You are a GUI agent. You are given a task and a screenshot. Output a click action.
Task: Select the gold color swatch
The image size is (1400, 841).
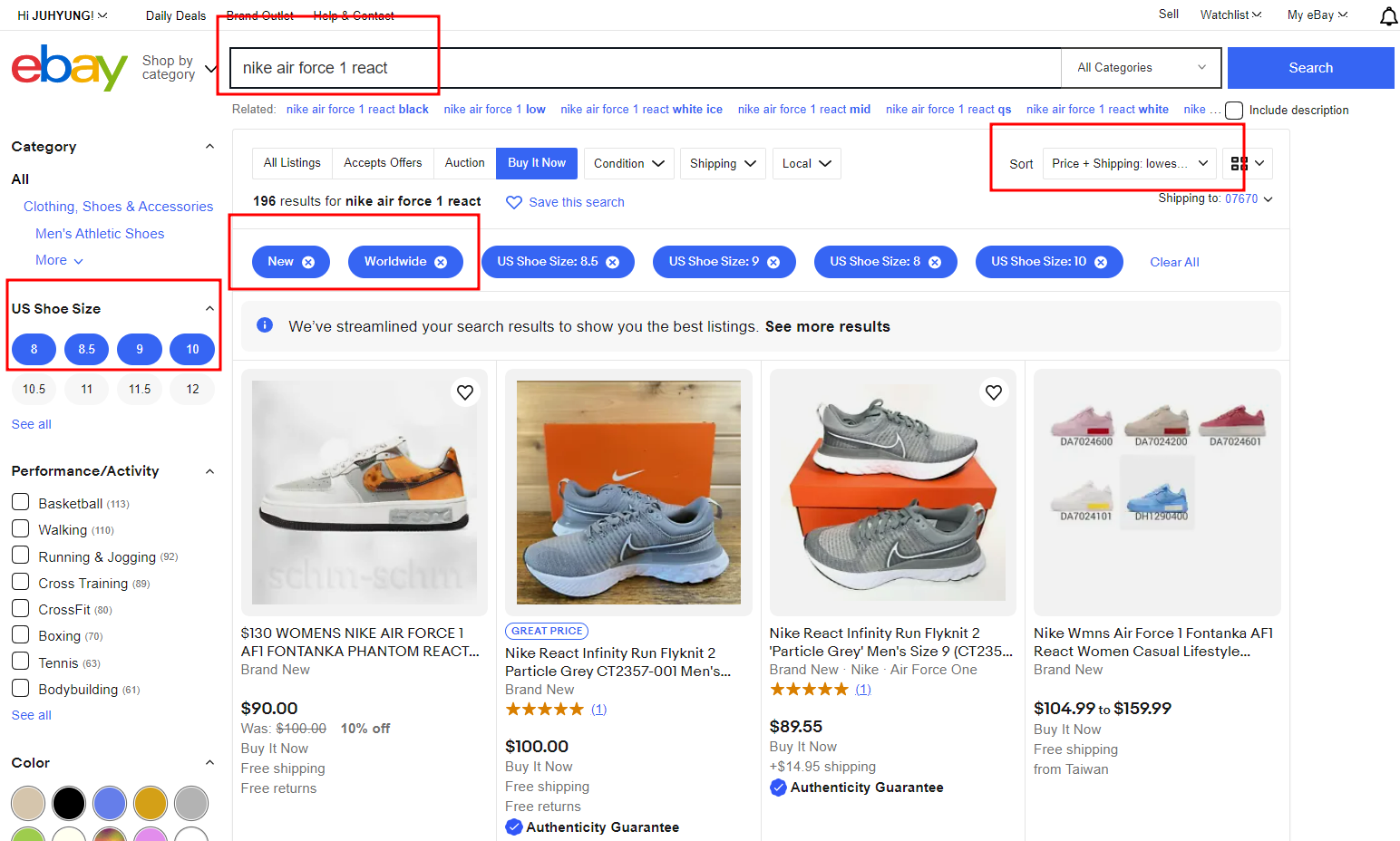tap(151, 803)
